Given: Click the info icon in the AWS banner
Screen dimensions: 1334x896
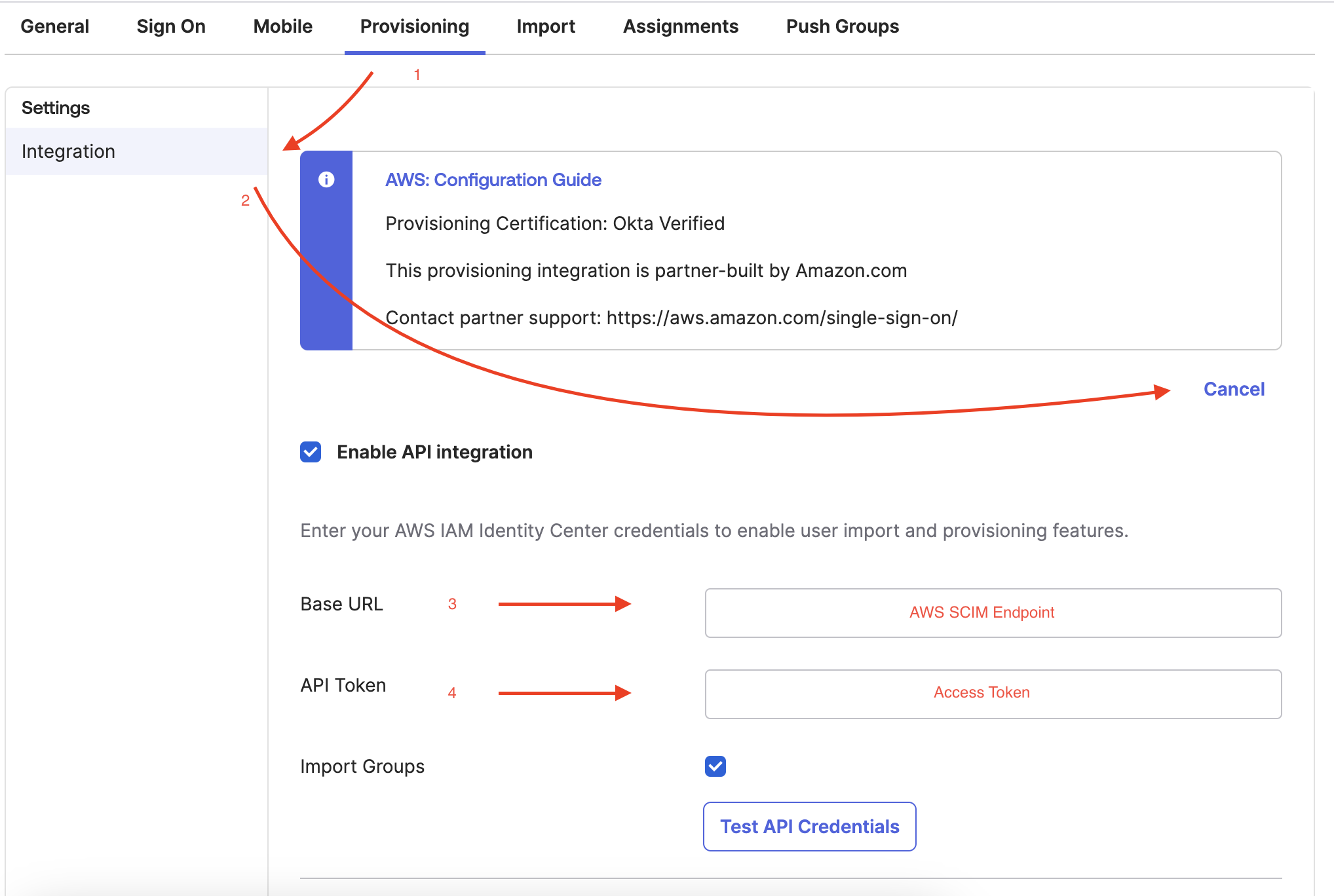Looking at the screenshot, I should click(326, 179).
